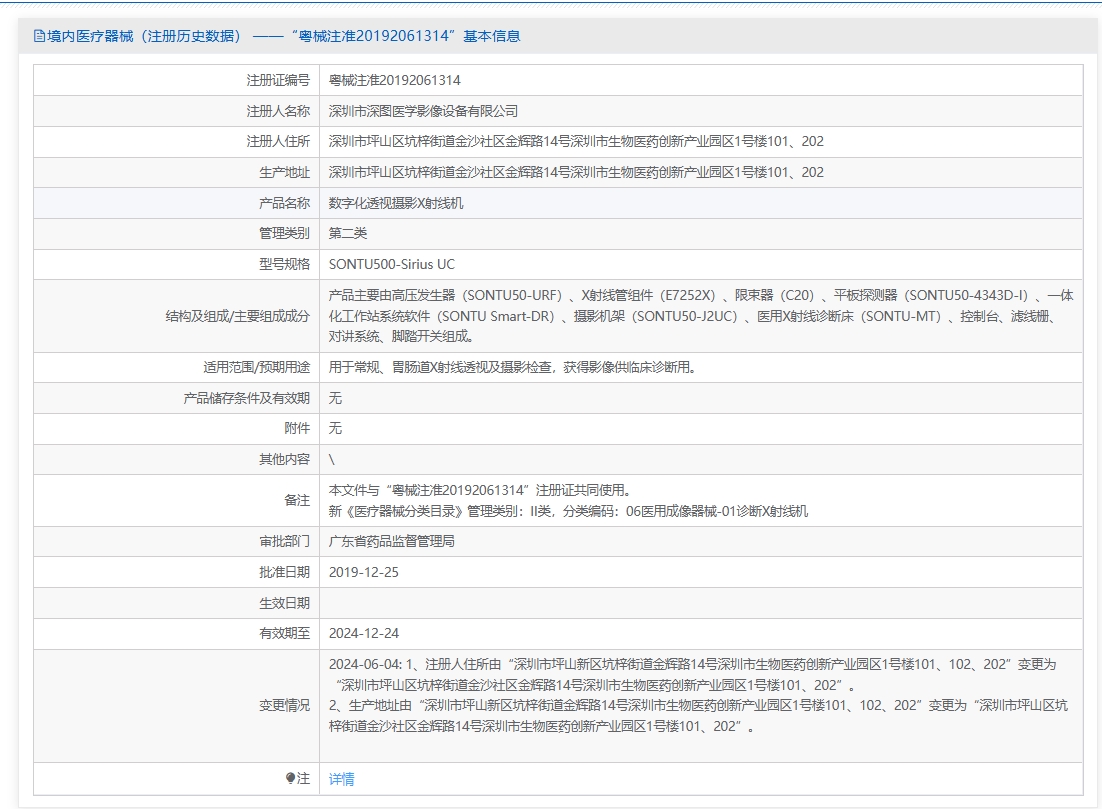This screenshot has height=809, width=1102.
Task: Click the 生效日期 row label
Action: tap(284, 603)
